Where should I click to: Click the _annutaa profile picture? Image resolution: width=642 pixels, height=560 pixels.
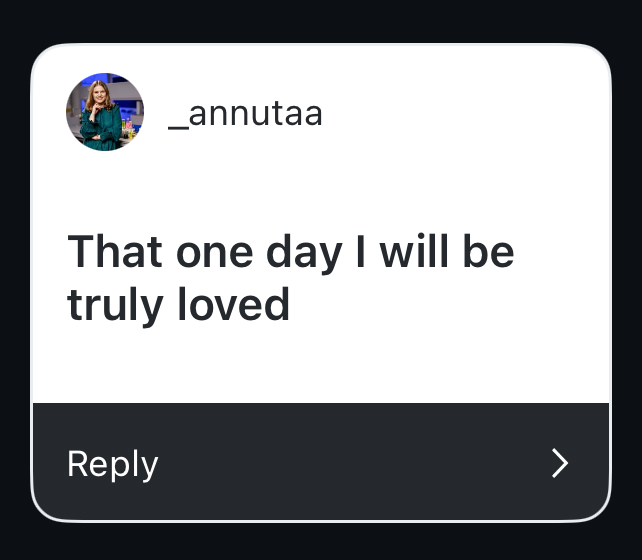[105, 112]
